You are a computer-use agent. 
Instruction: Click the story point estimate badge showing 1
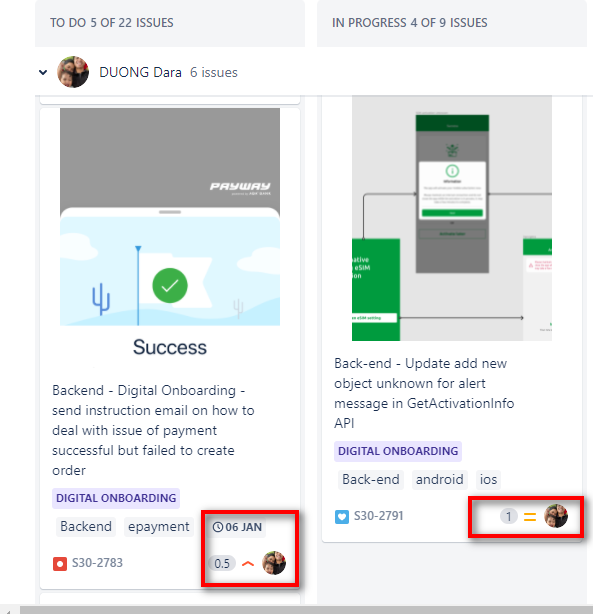click(508, 516)
